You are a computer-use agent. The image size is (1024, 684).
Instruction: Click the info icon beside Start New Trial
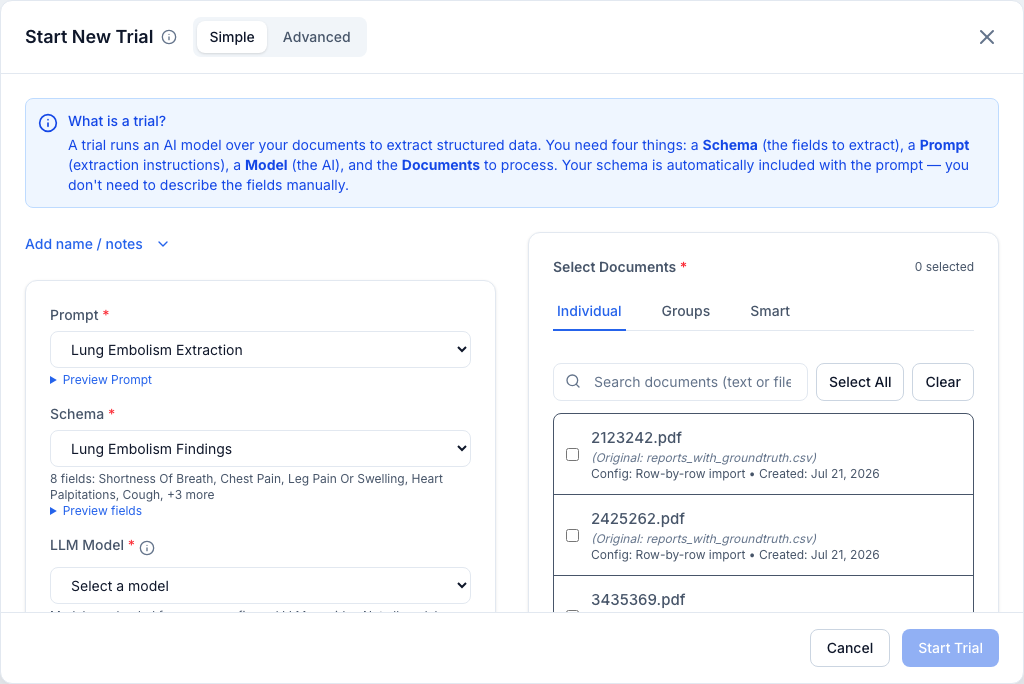(169, 37)
